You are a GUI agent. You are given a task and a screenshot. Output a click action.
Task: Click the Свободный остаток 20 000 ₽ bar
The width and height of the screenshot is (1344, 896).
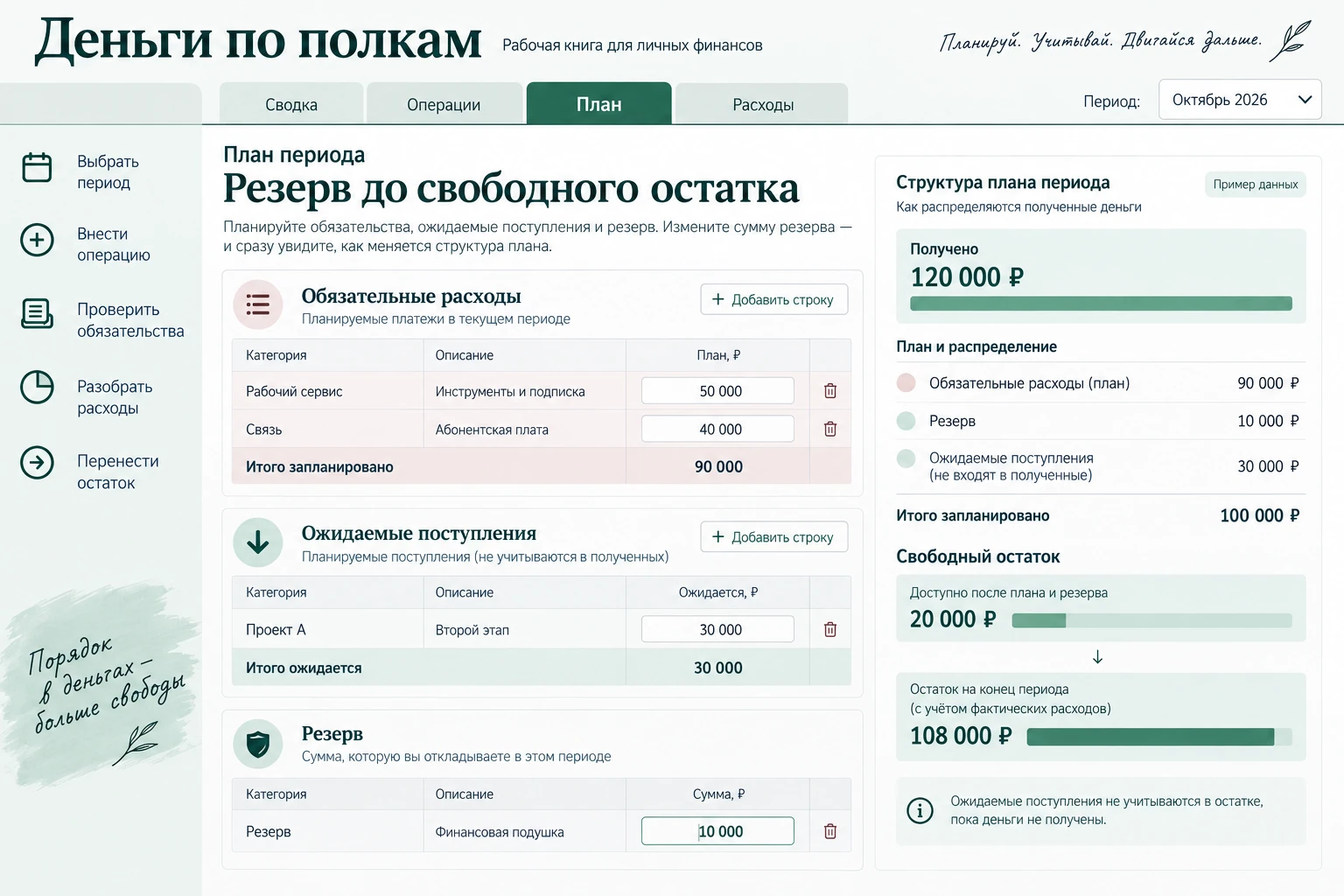[1151, 620]
